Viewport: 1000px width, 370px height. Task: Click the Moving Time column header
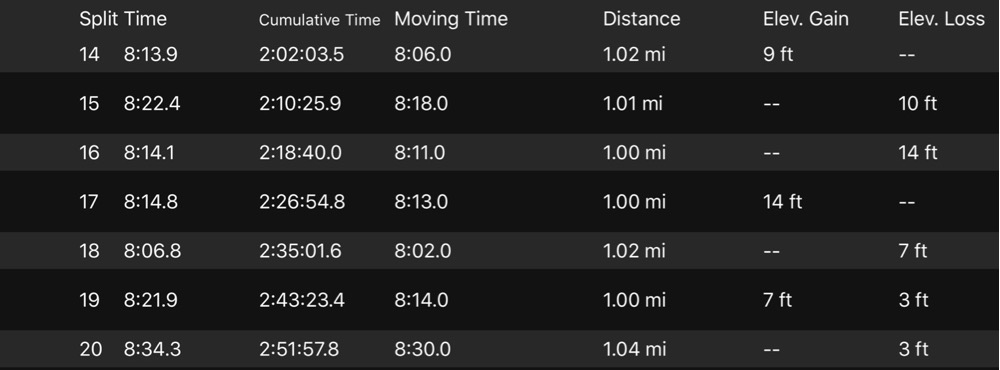[x=451, y=19]
